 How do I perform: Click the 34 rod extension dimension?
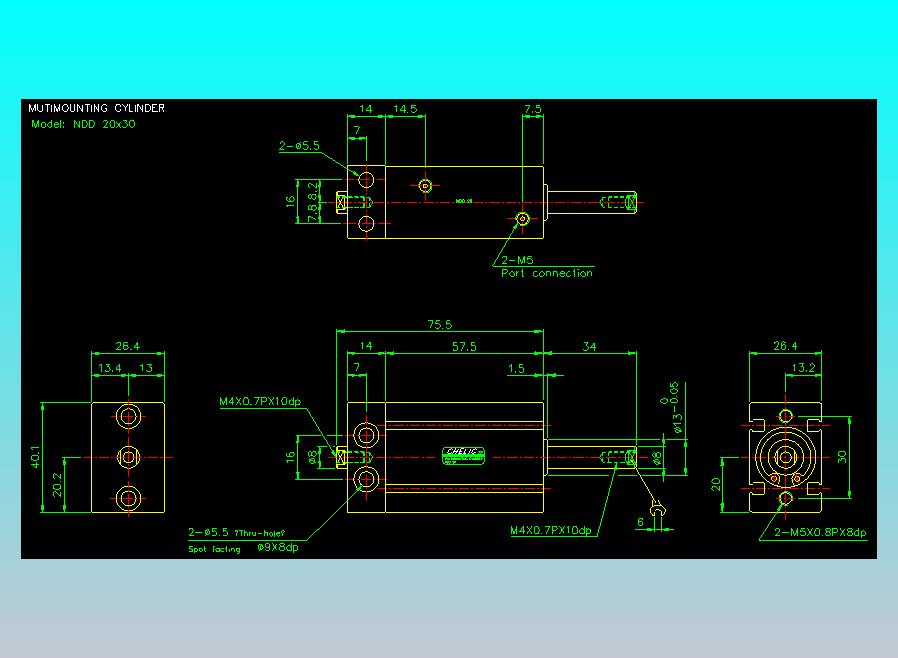coord(589,346)
